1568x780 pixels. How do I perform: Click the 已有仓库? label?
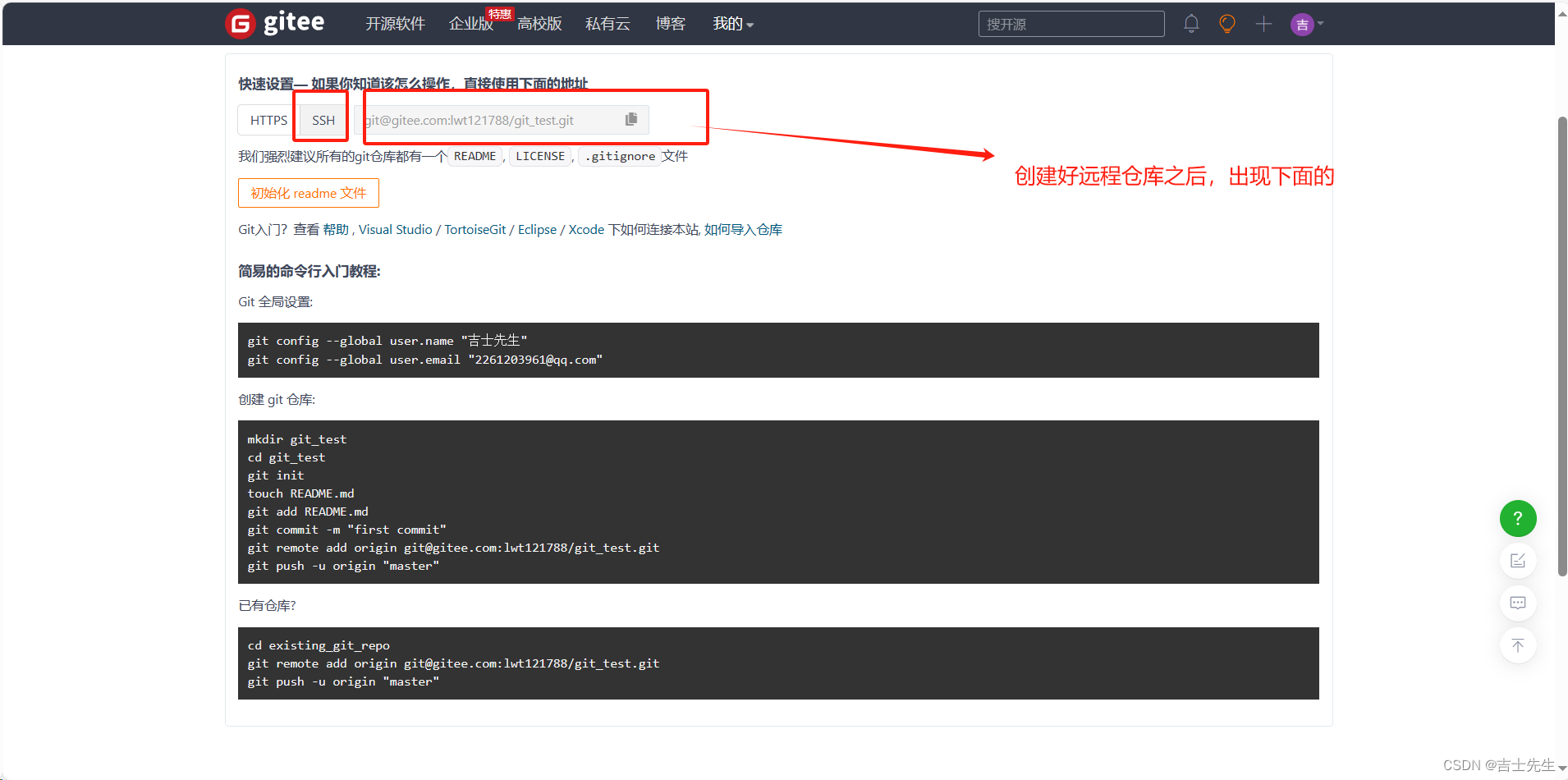[267, 606]
